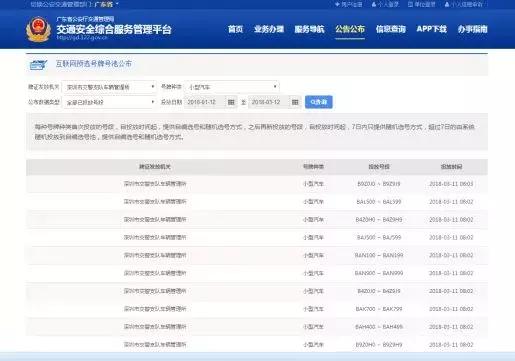Click the website URL under the title
The width and height of the screenshot is (515, 361).
[82, 38]
